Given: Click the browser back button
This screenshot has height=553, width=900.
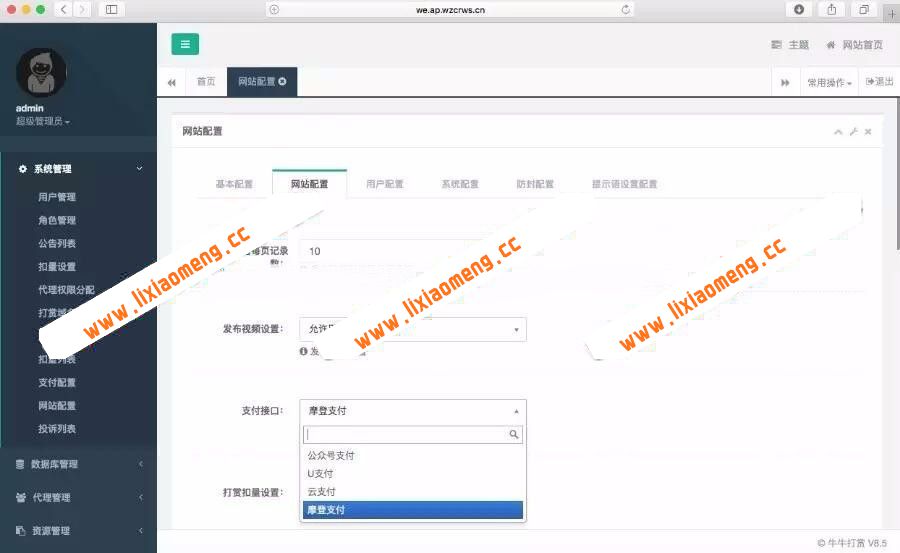Looking at the screenshot, I should click(64, 9).
